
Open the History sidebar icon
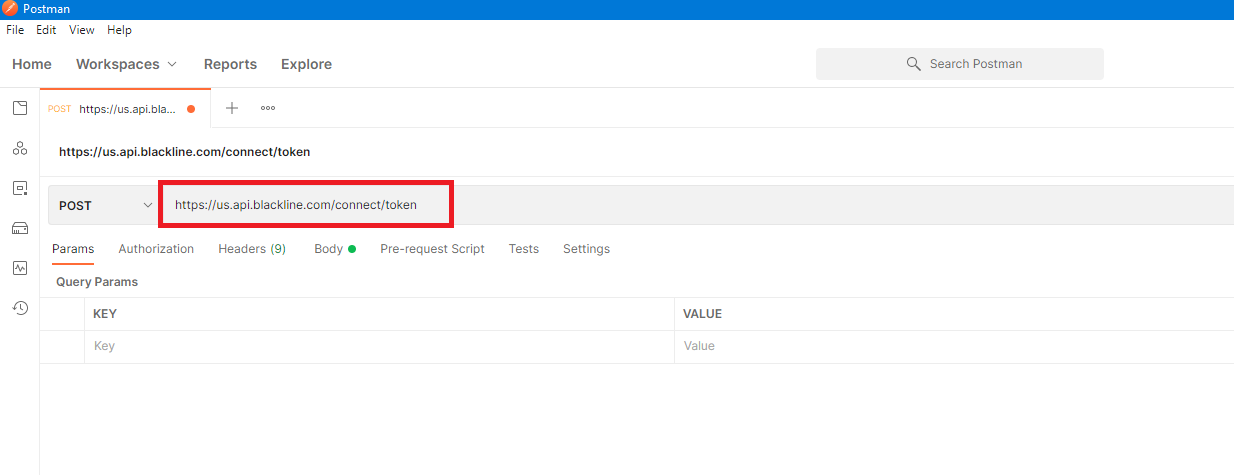(20, 308)
